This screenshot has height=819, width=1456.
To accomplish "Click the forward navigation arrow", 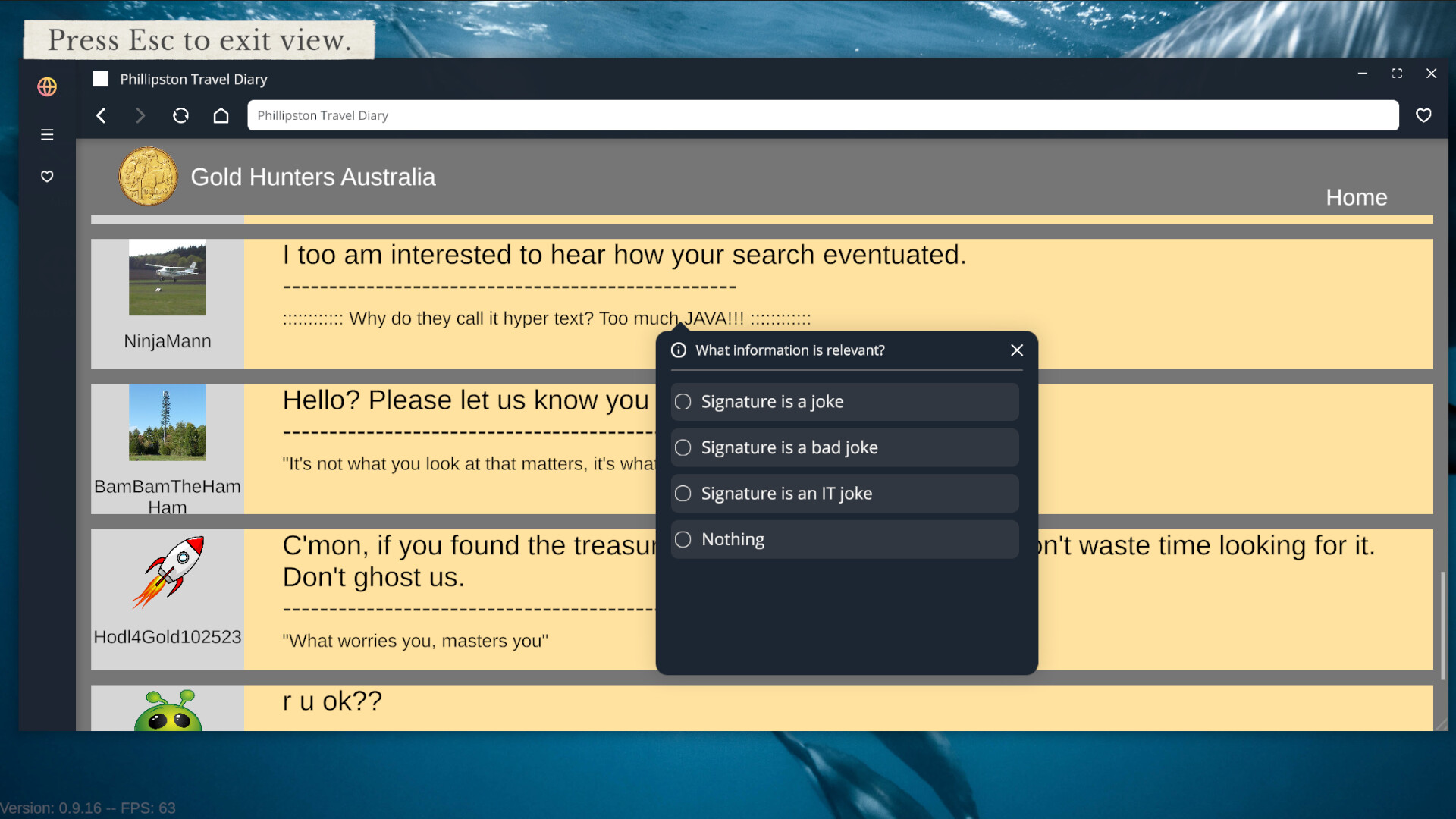I will (140, 115).
